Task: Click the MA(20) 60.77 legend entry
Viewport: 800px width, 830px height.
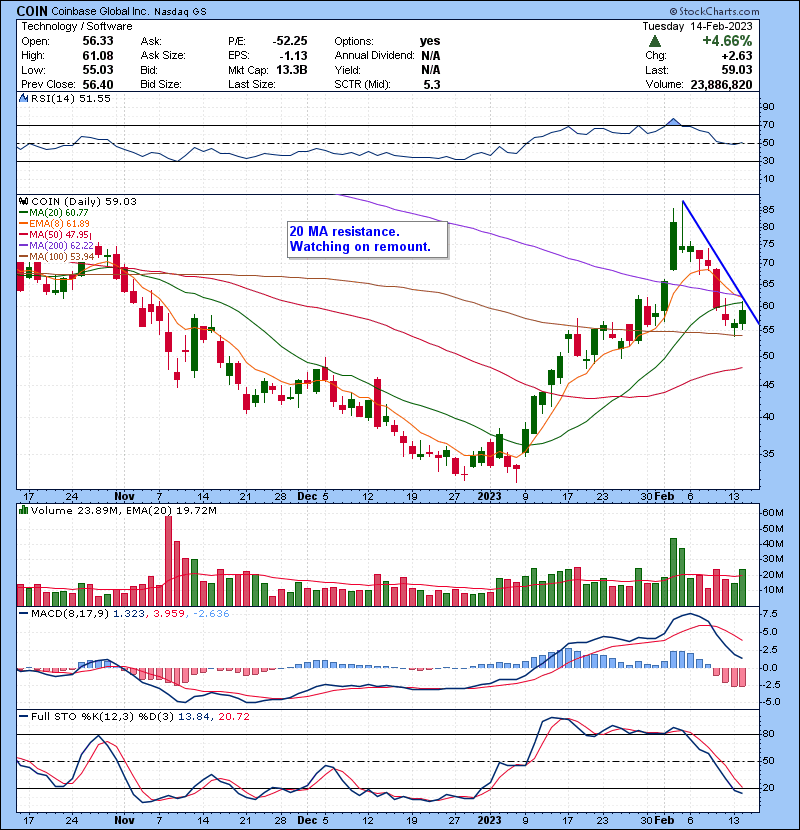Action: 55,213
